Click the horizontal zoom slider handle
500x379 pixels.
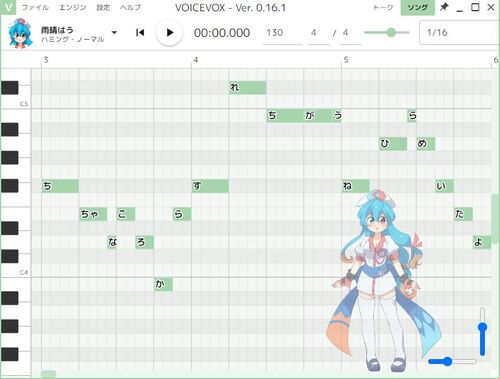[448, 361]
